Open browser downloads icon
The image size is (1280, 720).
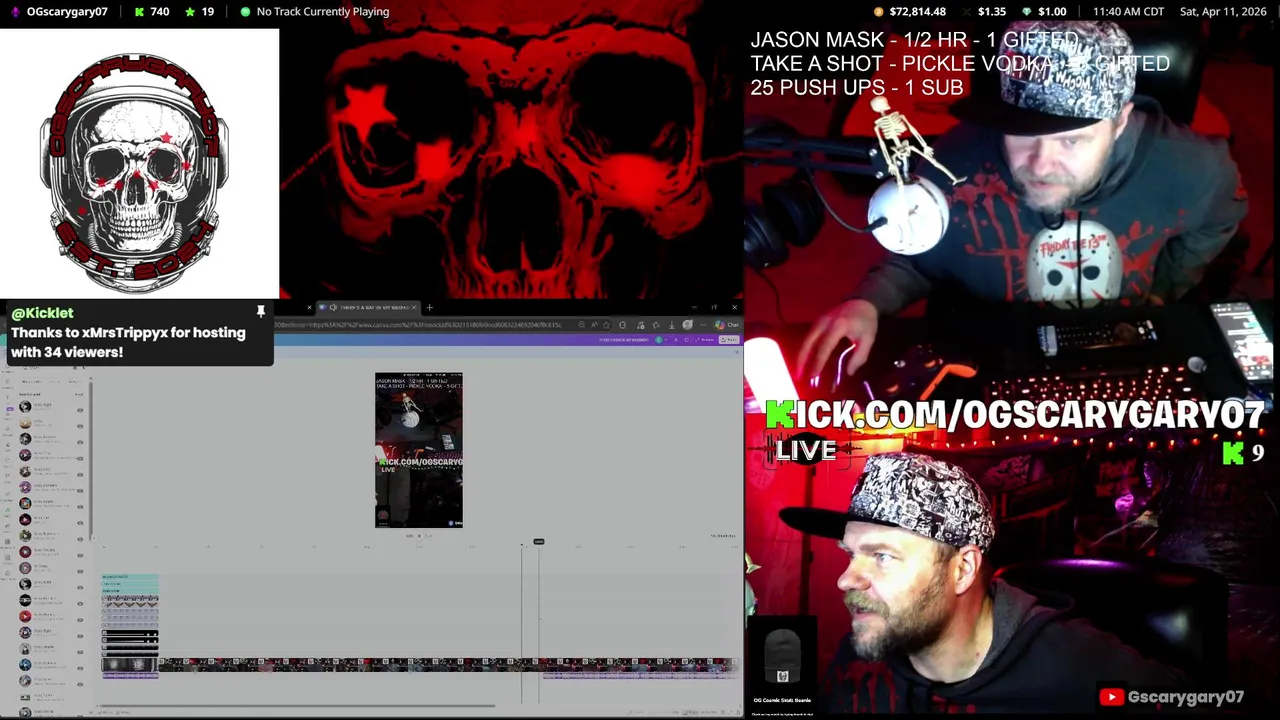tap(671, 325)
